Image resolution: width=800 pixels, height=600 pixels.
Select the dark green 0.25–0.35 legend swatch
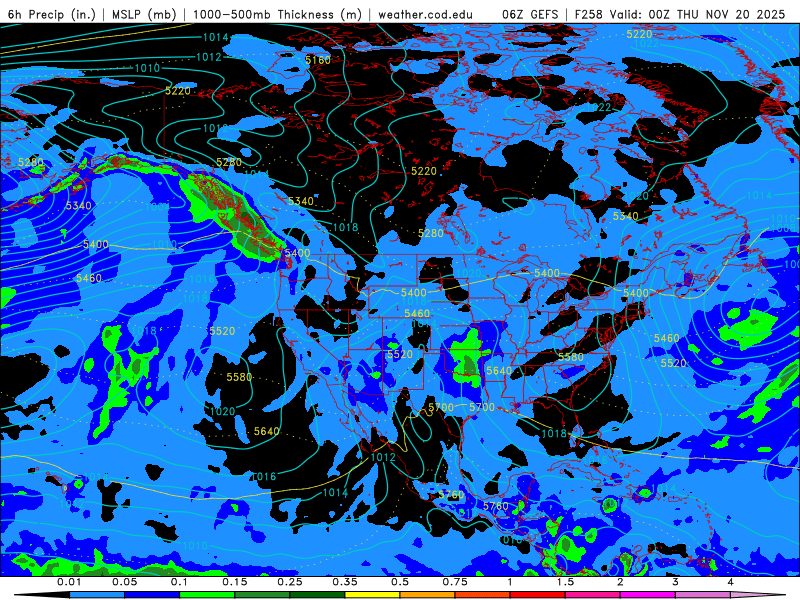click(317, 595)
